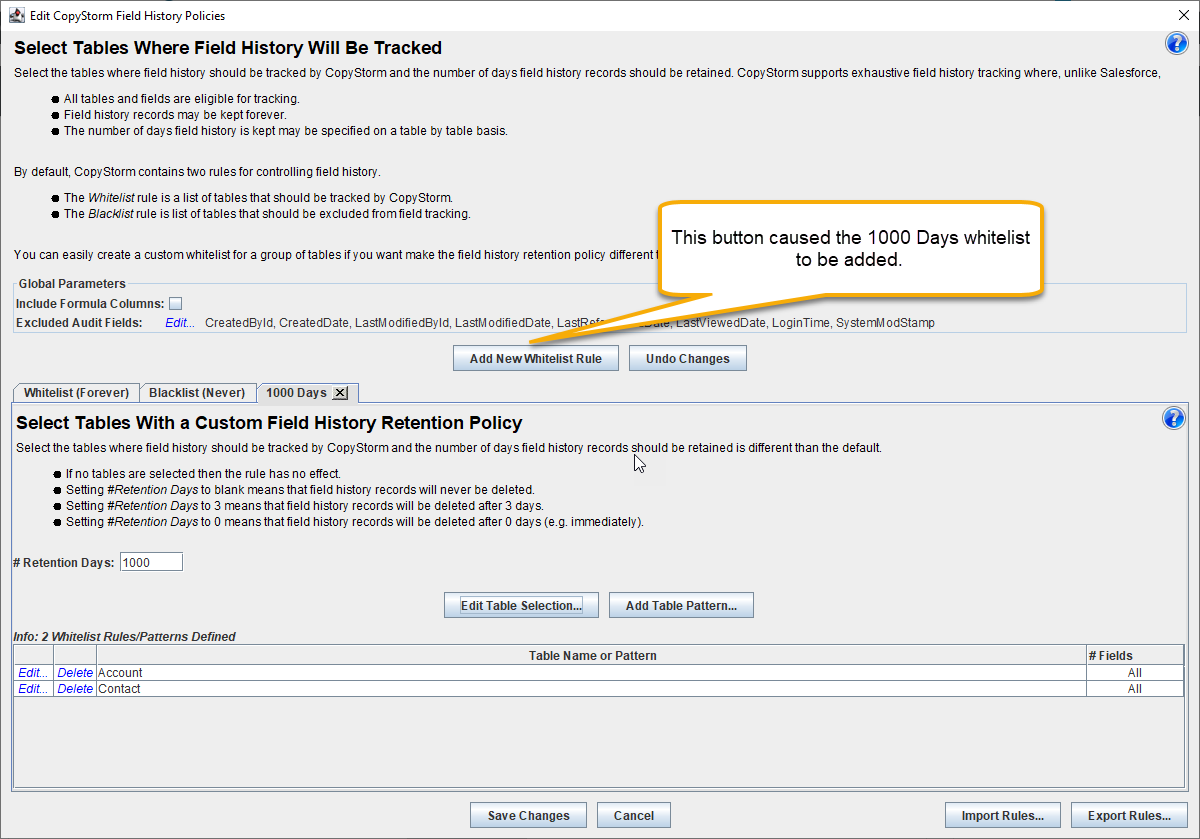Viewport: 1200px width, 839px height.
Task: Edit the Contact table rule
Action: (x=33, y=689)
